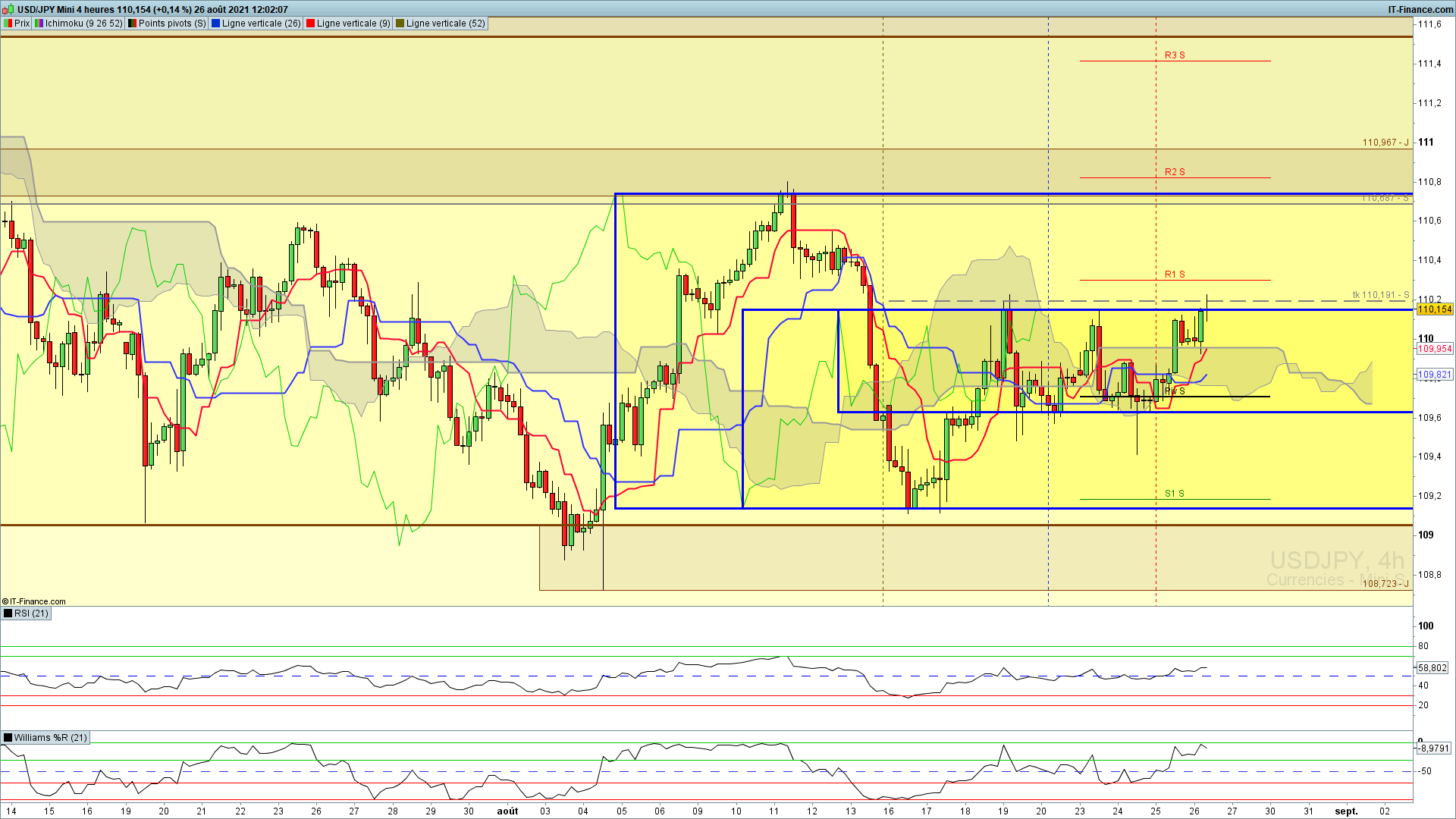Viewport: 1456px width, 819px height.
Task: Click the olive swatch of Ligne verticale (52)
Action: [400, 24]
